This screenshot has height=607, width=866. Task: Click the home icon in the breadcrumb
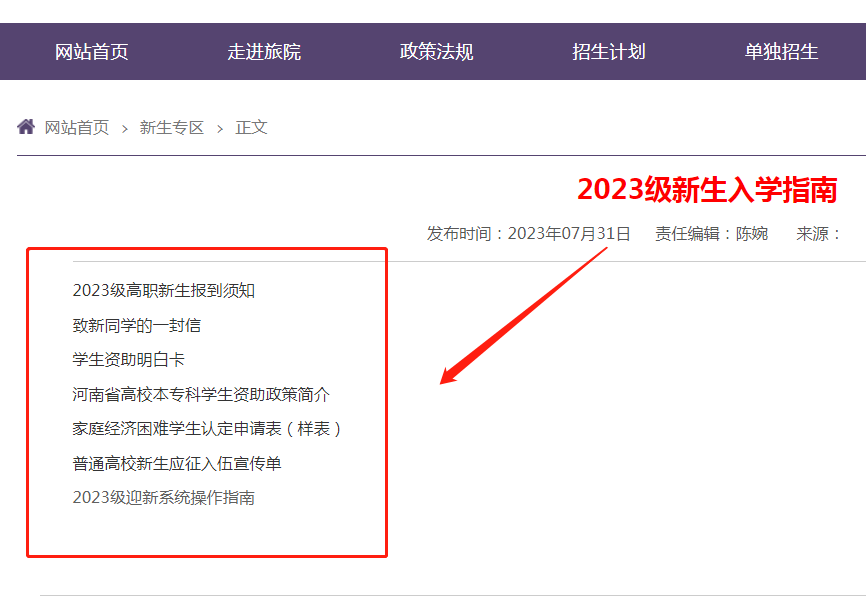(x=25, y=126)
